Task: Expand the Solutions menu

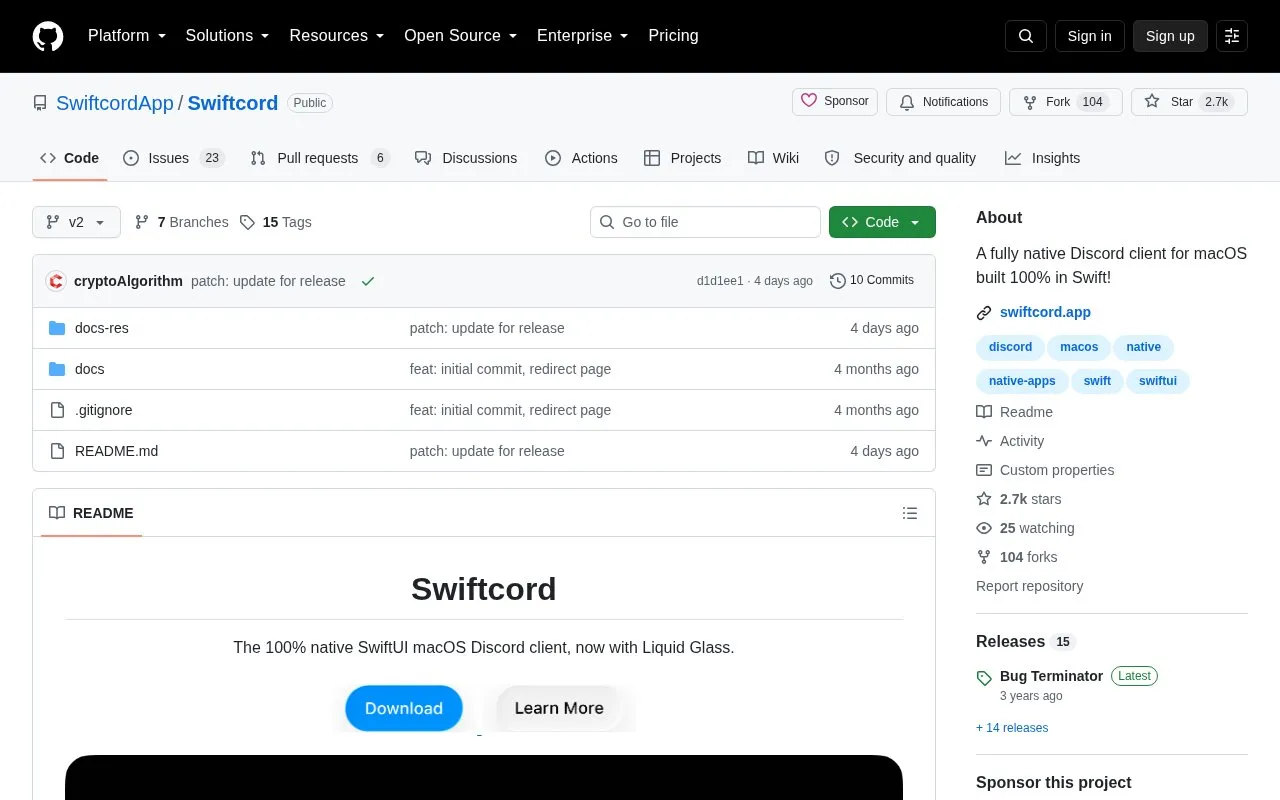Action: click(x=228, y=36)
